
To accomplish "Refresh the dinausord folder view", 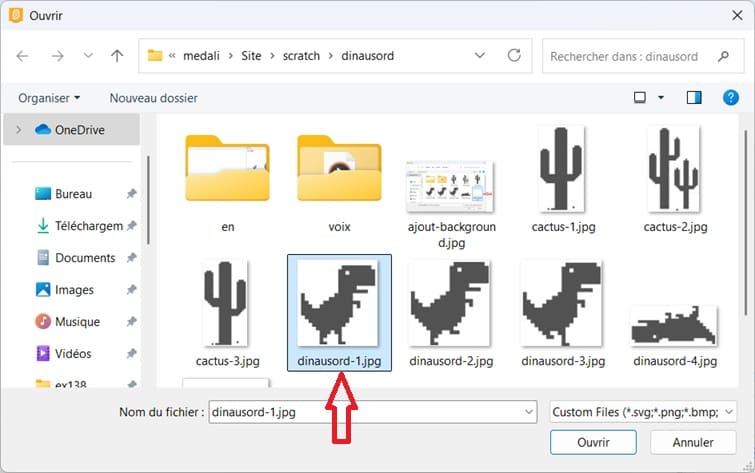I will pyautogui.click(x=514, y=55).
